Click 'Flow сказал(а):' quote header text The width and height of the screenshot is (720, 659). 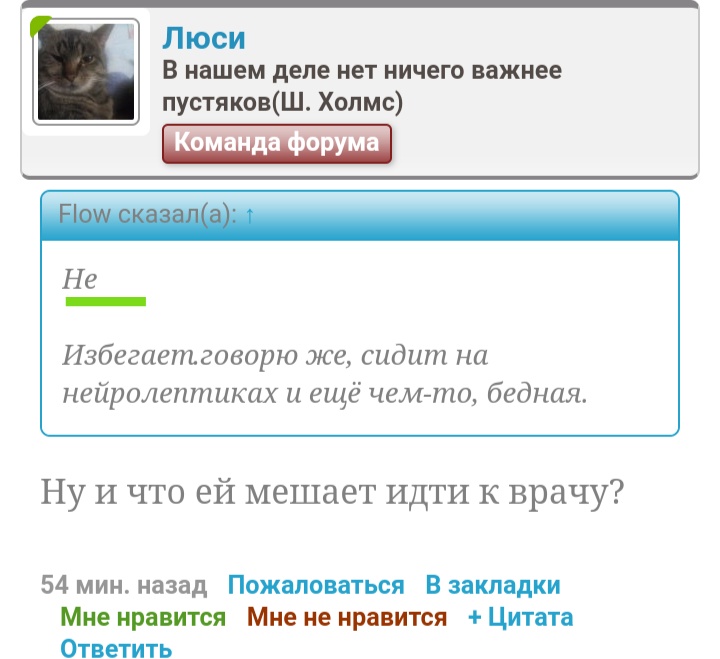[147, 214]
